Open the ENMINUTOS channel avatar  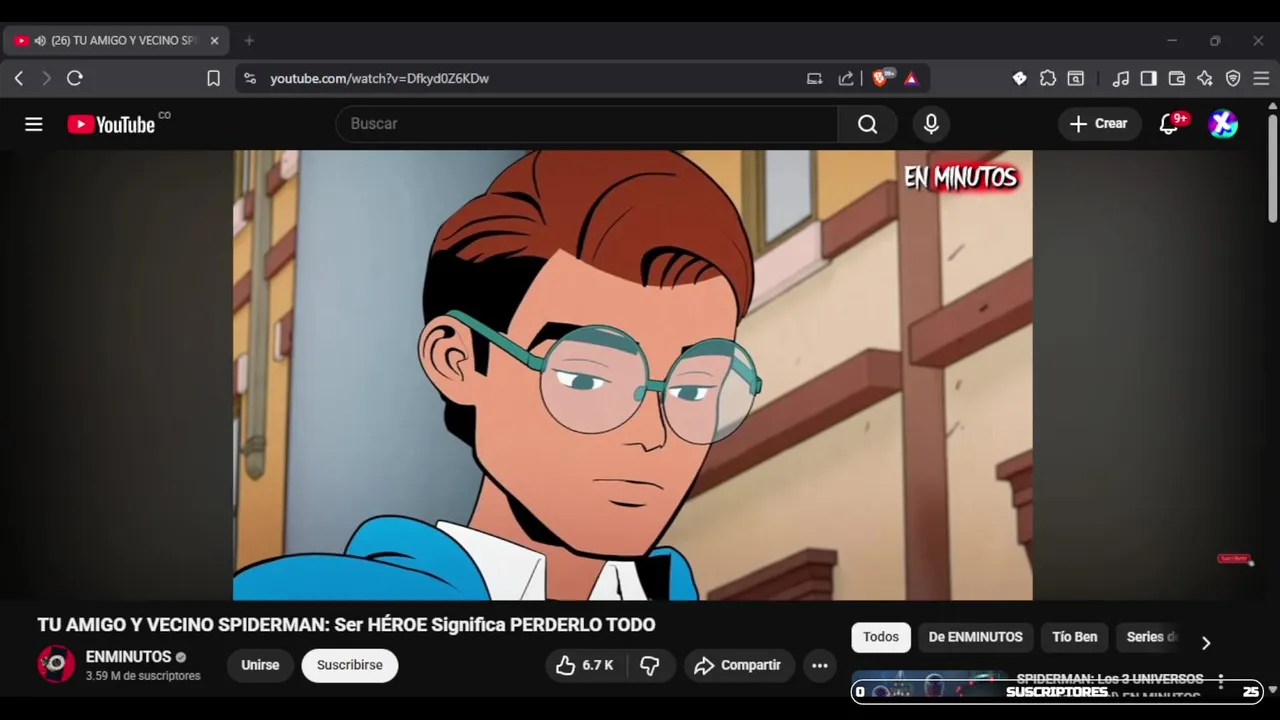click(56, 664)
